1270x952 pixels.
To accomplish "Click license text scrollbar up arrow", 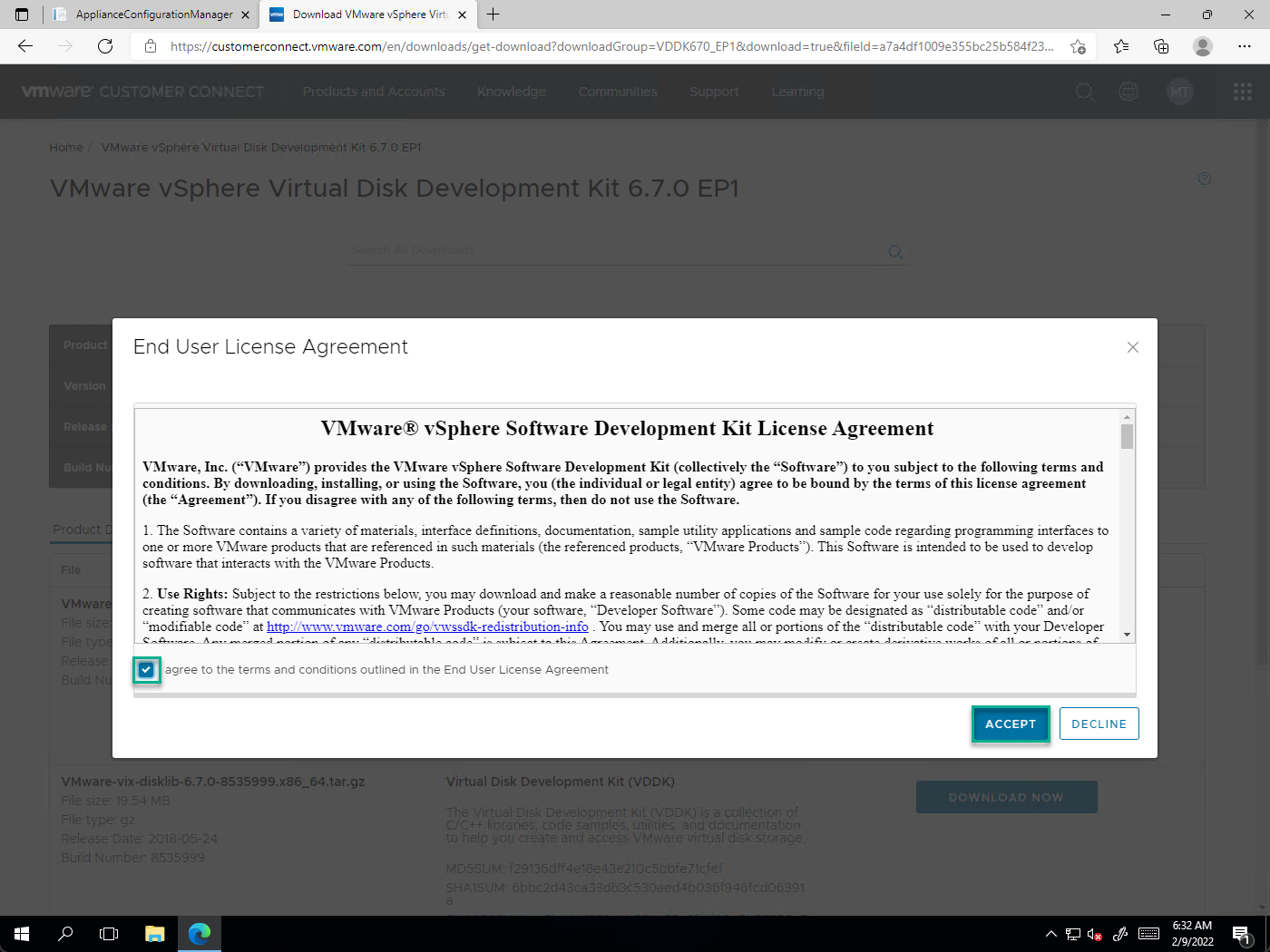I will [1127, 417].
